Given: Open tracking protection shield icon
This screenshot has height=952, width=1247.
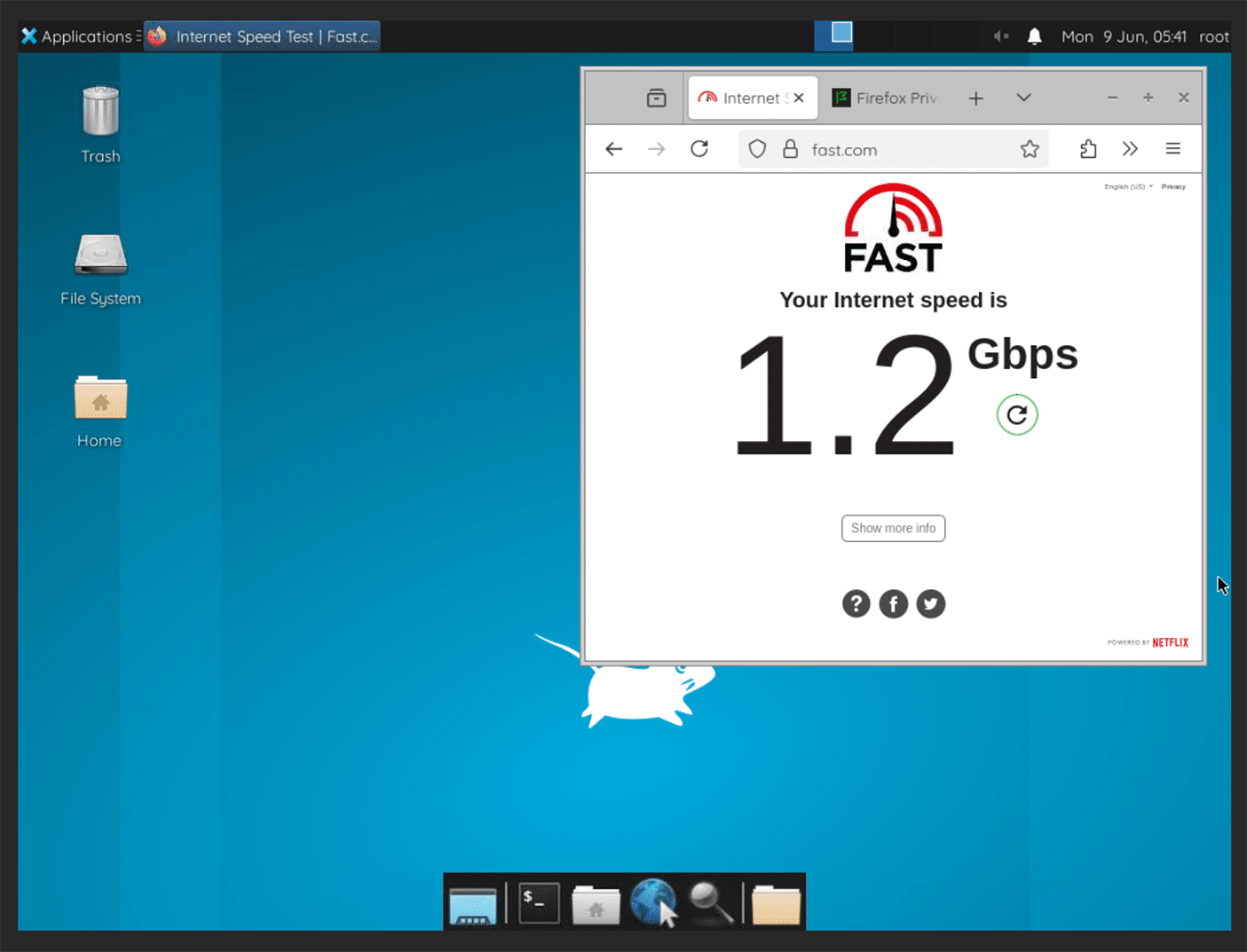Looking at the screenshot, I should tap(757, 149).
